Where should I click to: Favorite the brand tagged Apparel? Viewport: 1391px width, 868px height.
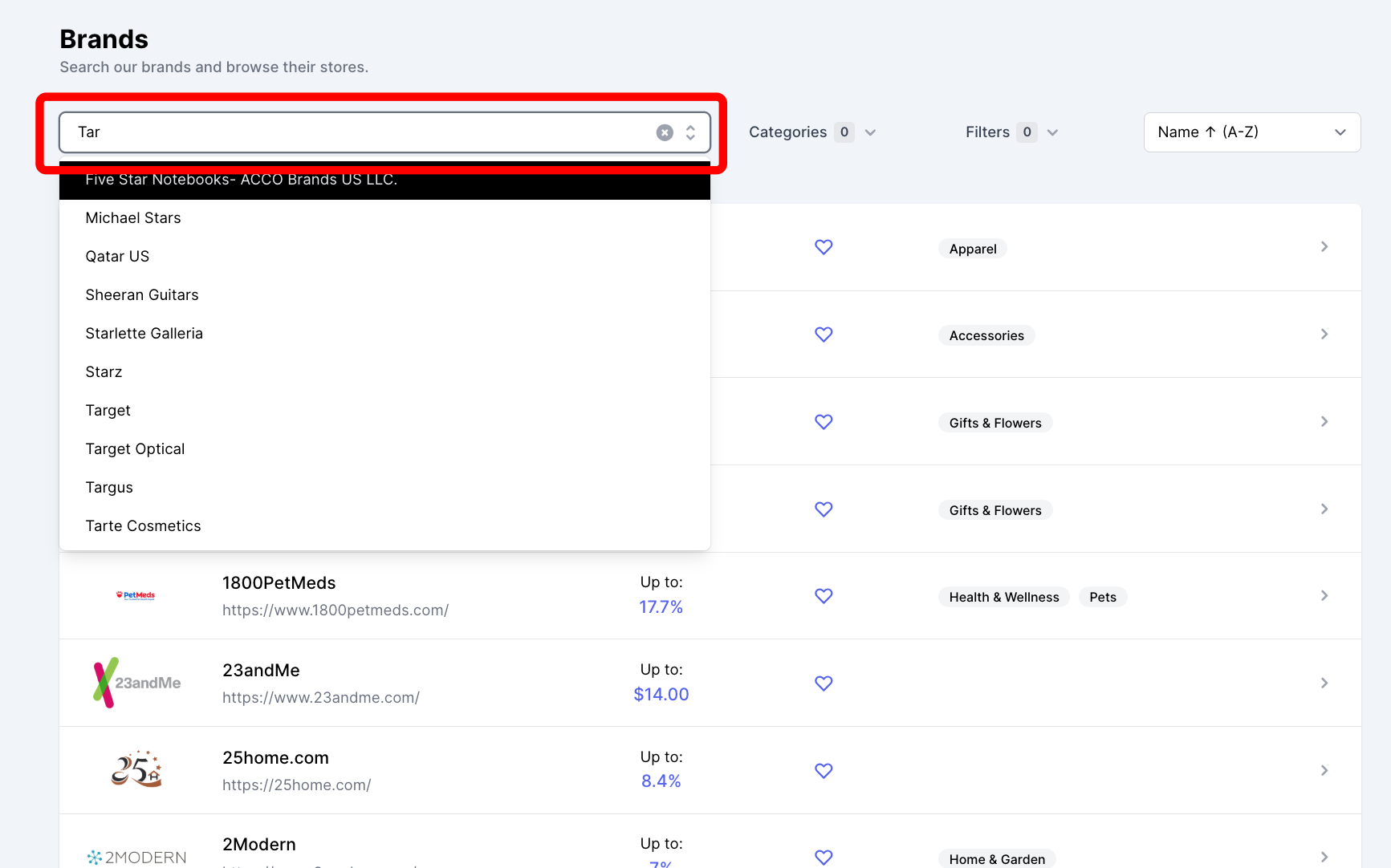coord(824,247)
